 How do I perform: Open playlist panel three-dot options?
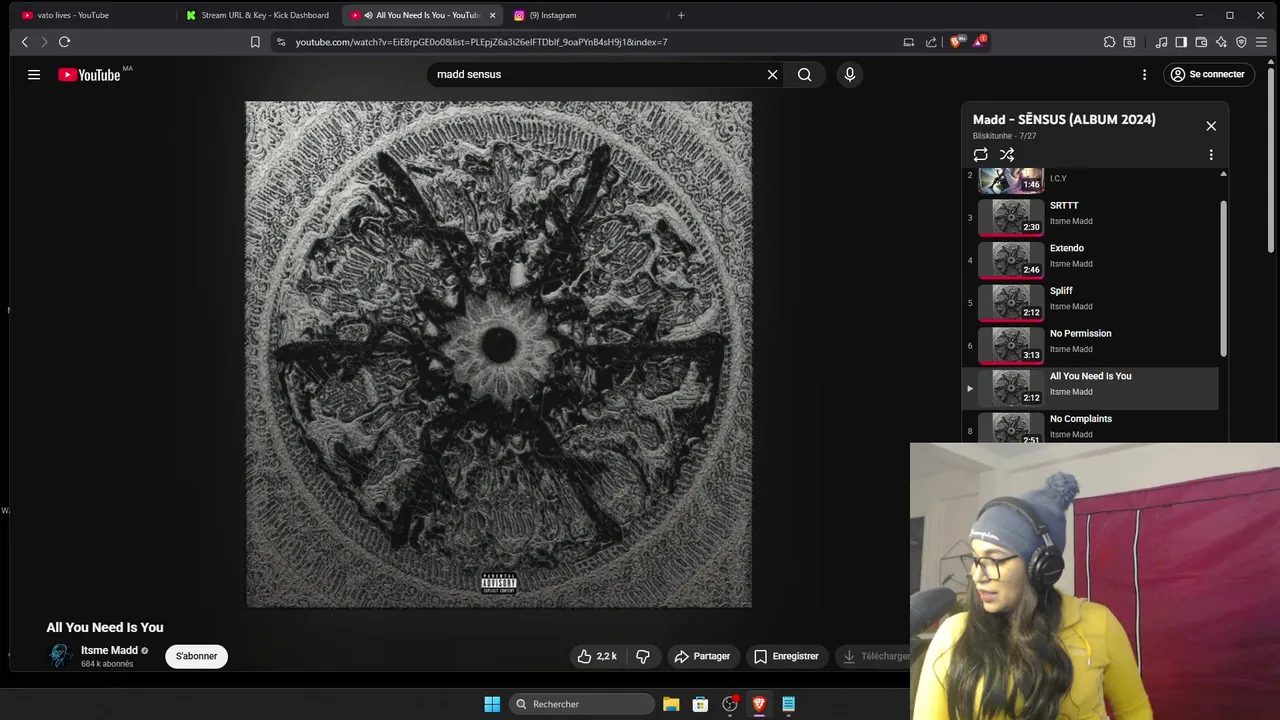click(1211, 155)
